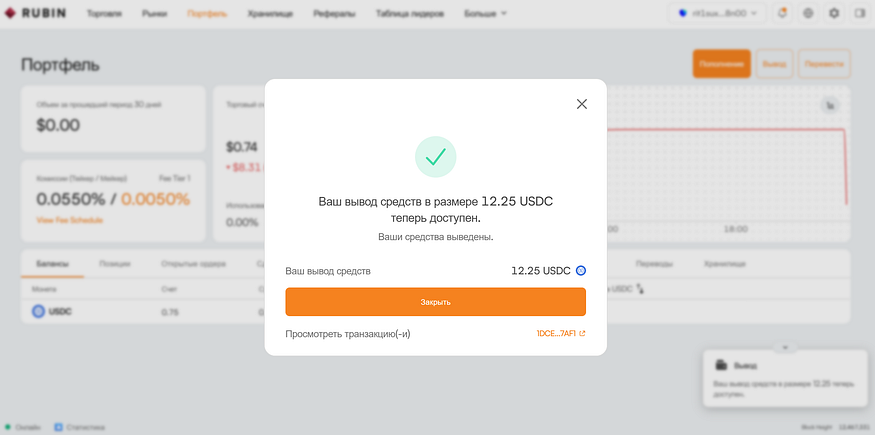This screenshot has width=875, height=435.
Task: Close the withdrawal dialog with X icon
Action: coord(581,104)
